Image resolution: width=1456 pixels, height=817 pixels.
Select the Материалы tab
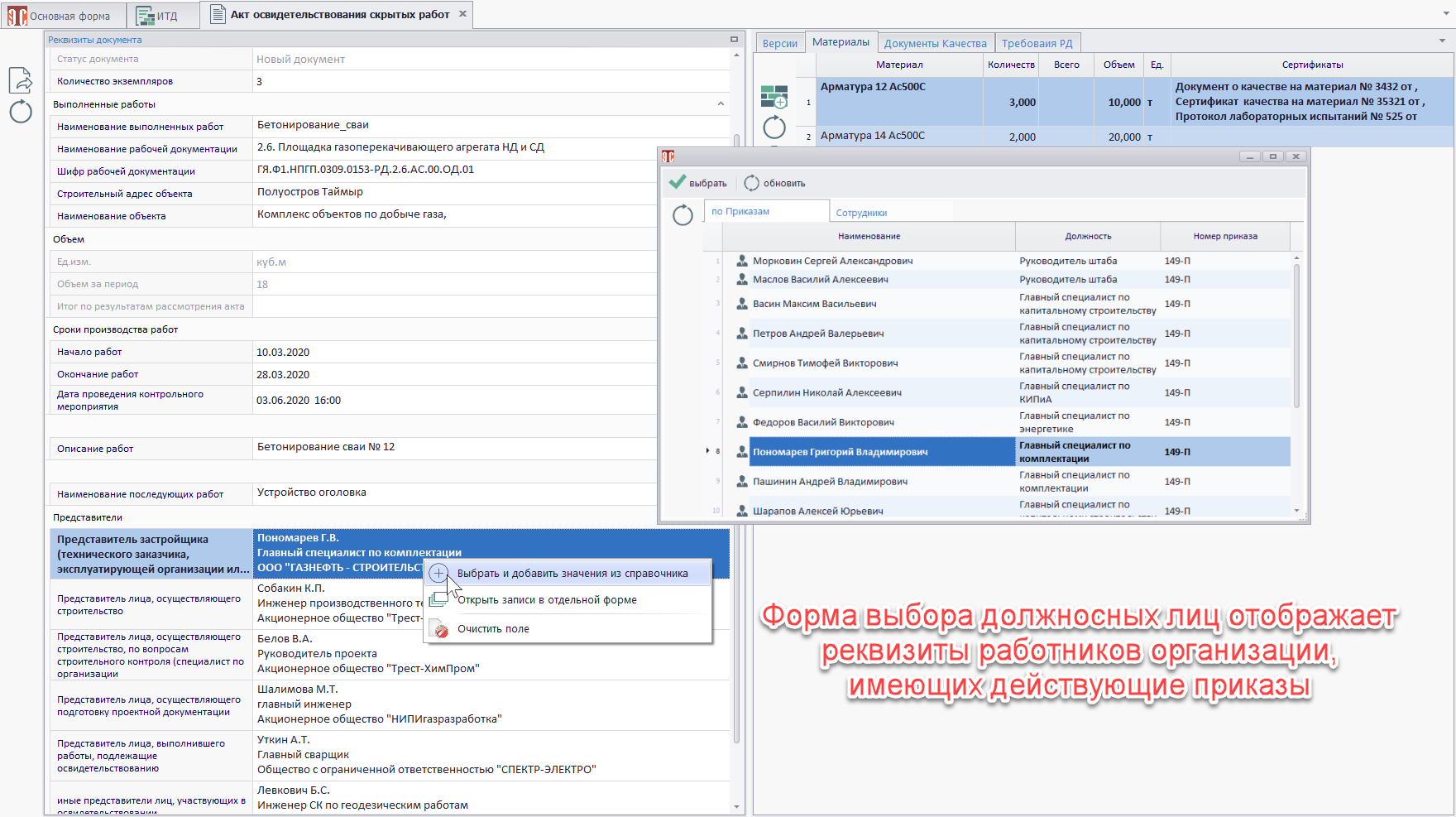(841, 42)
